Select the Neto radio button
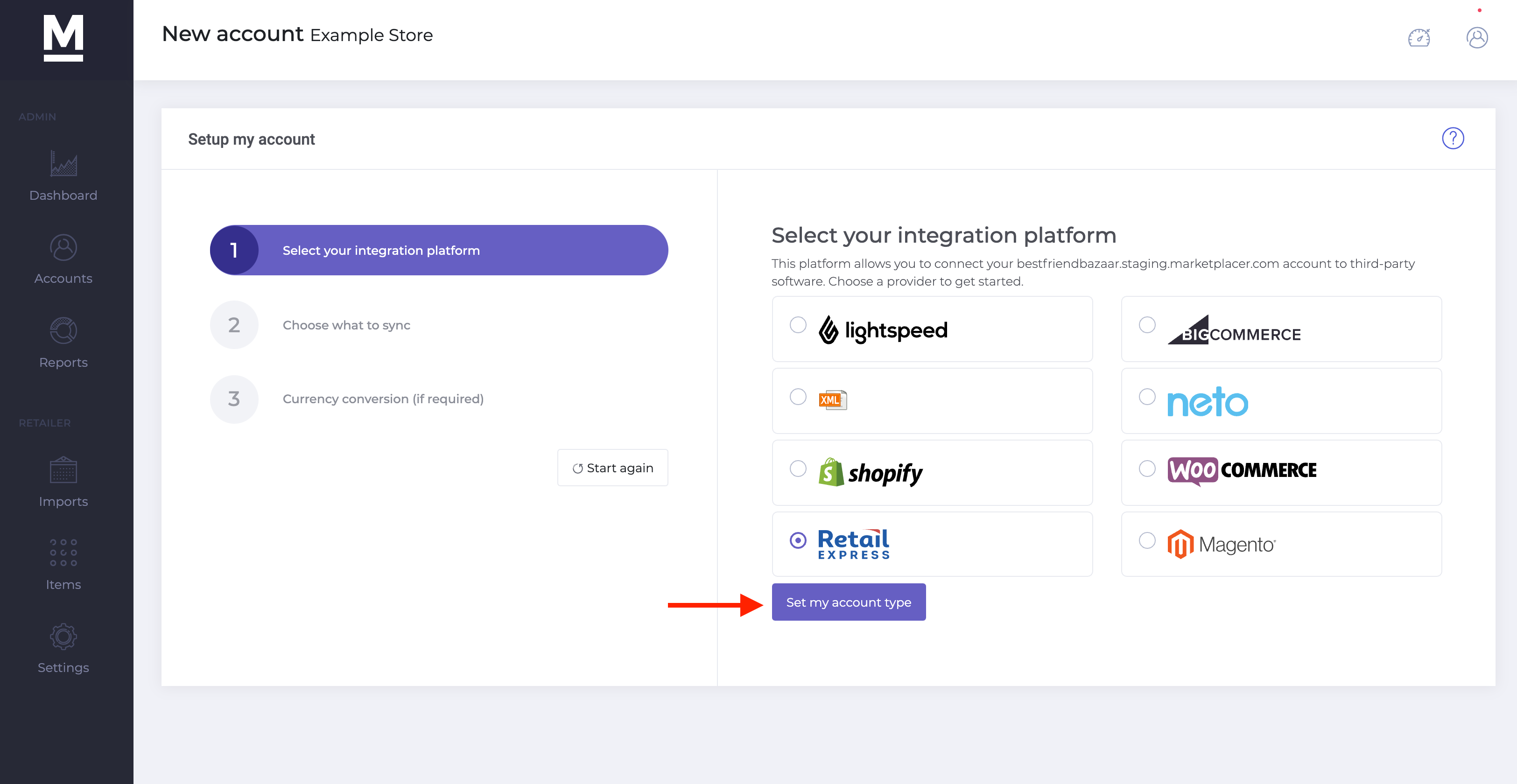The height and width of the screenshot is (784, 1517). click(1147, 397)
